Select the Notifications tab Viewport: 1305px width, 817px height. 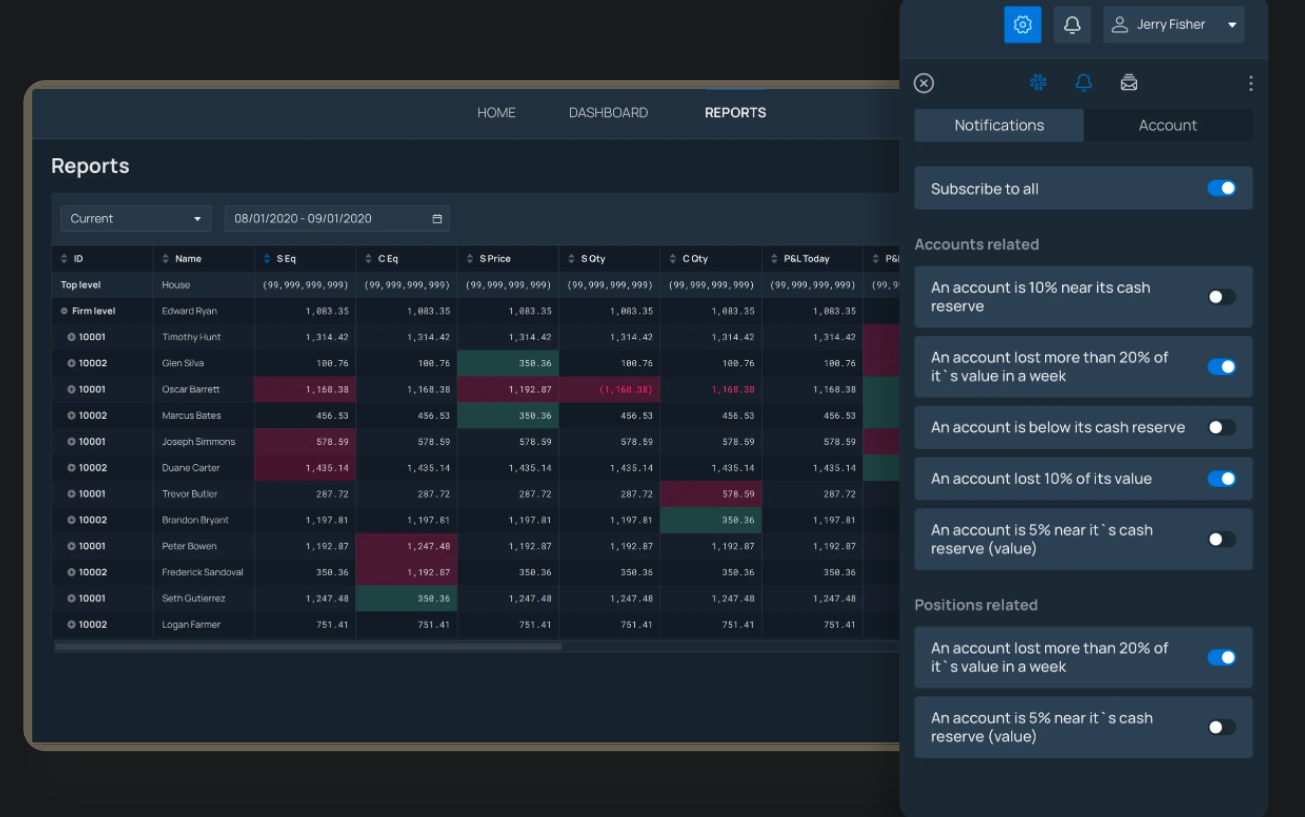click(998, 125)
